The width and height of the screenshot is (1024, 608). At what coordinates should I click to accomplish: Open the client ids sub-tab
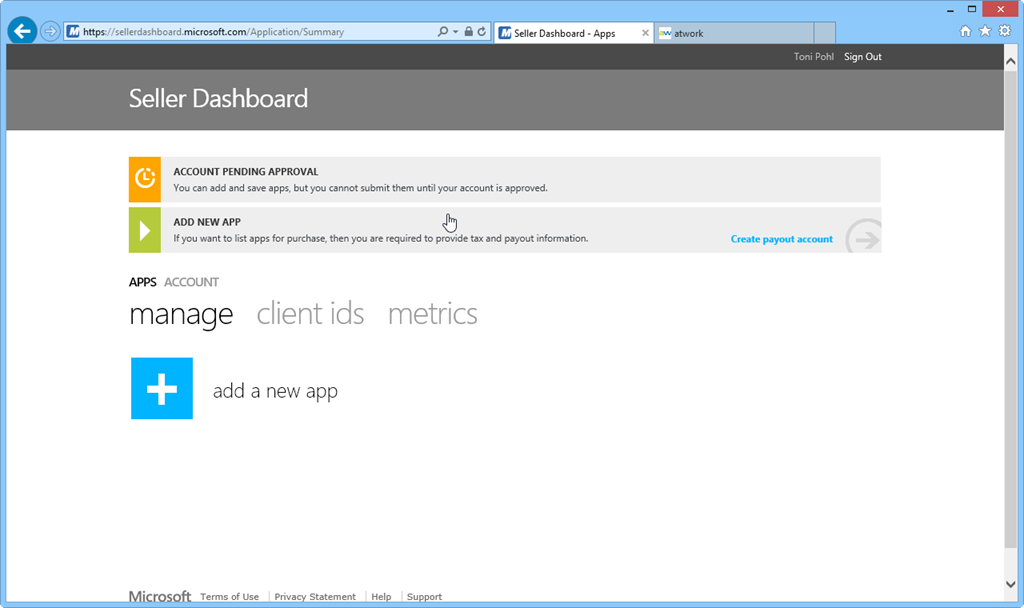pos(310,314)
